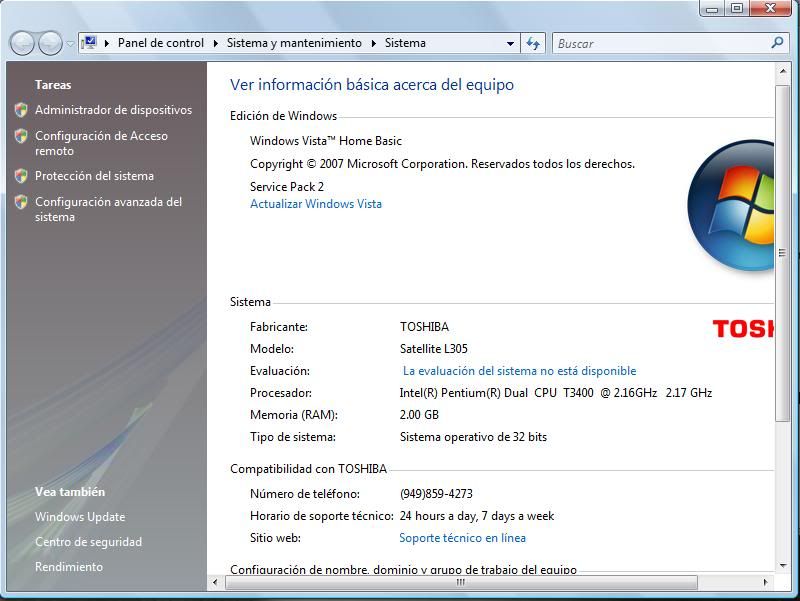Click the Forward navigation arrow button
Image resolution: width=800 pixels, height=601 pixels.
(x=50, y=43)
